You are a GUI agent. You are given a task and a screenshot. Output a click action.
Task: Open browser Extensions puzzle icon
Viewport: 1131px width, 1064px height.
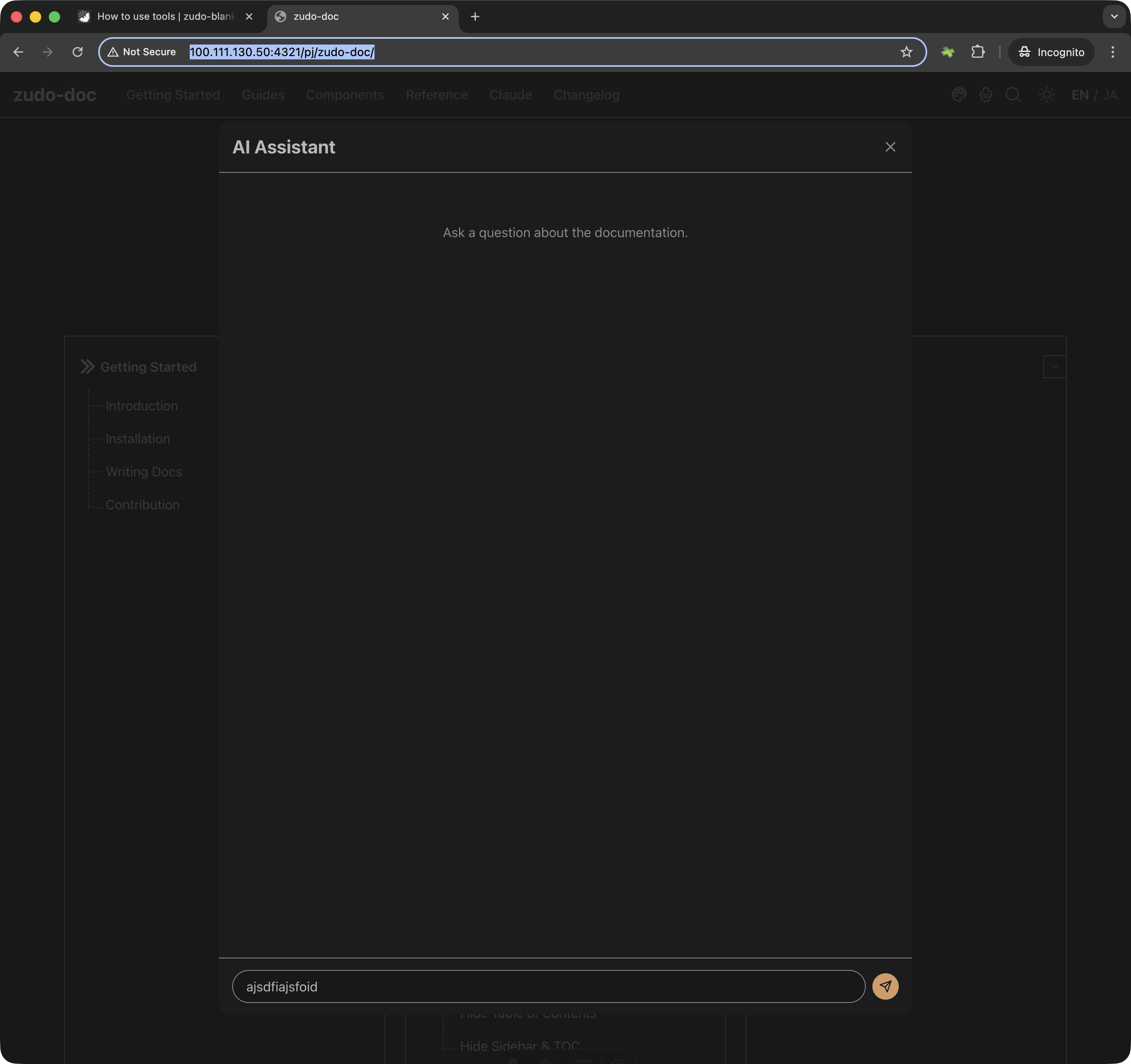pyautogui.click(x=978, y=52)
